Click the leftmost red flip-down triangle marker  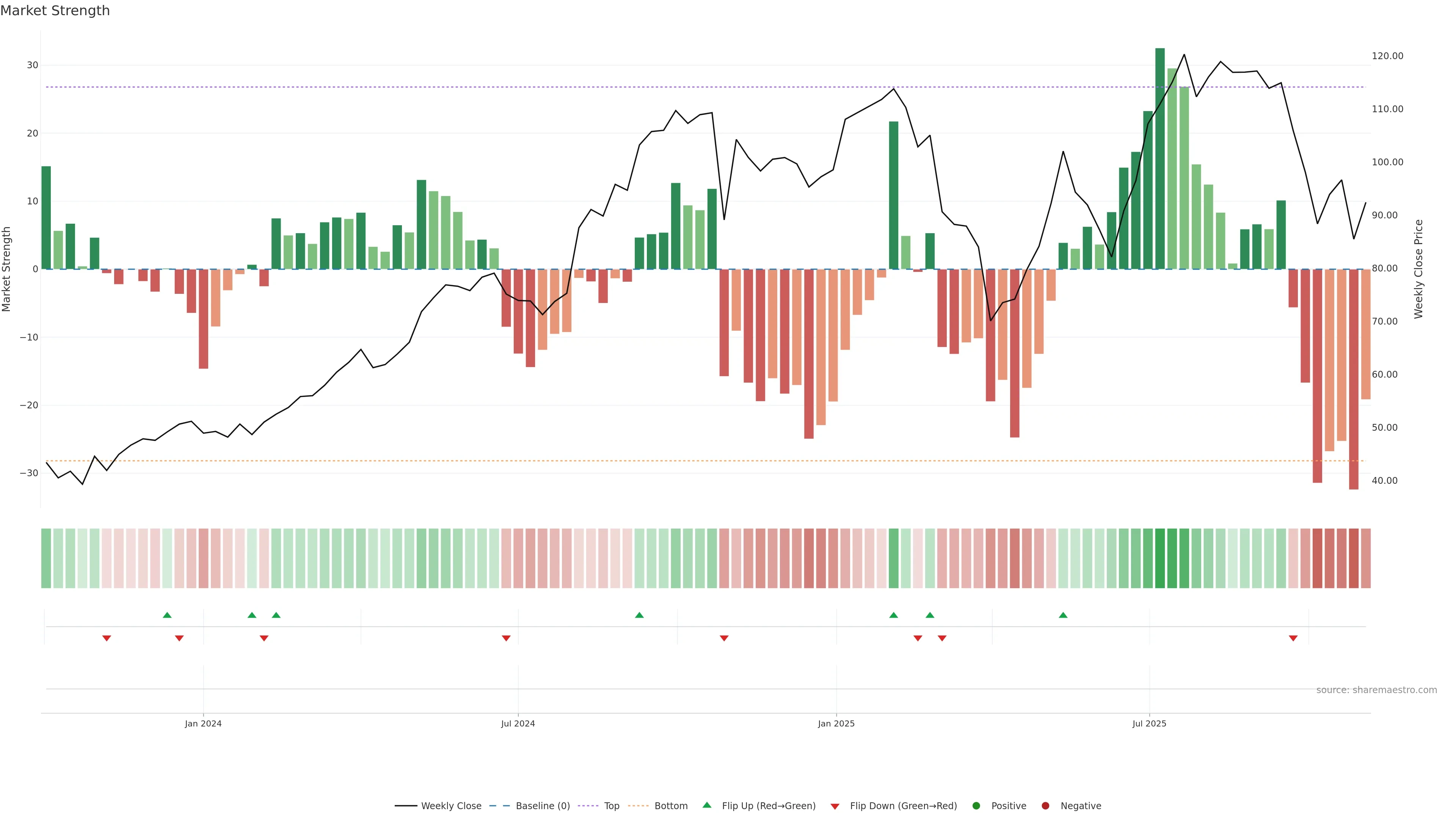pos(106,638)
